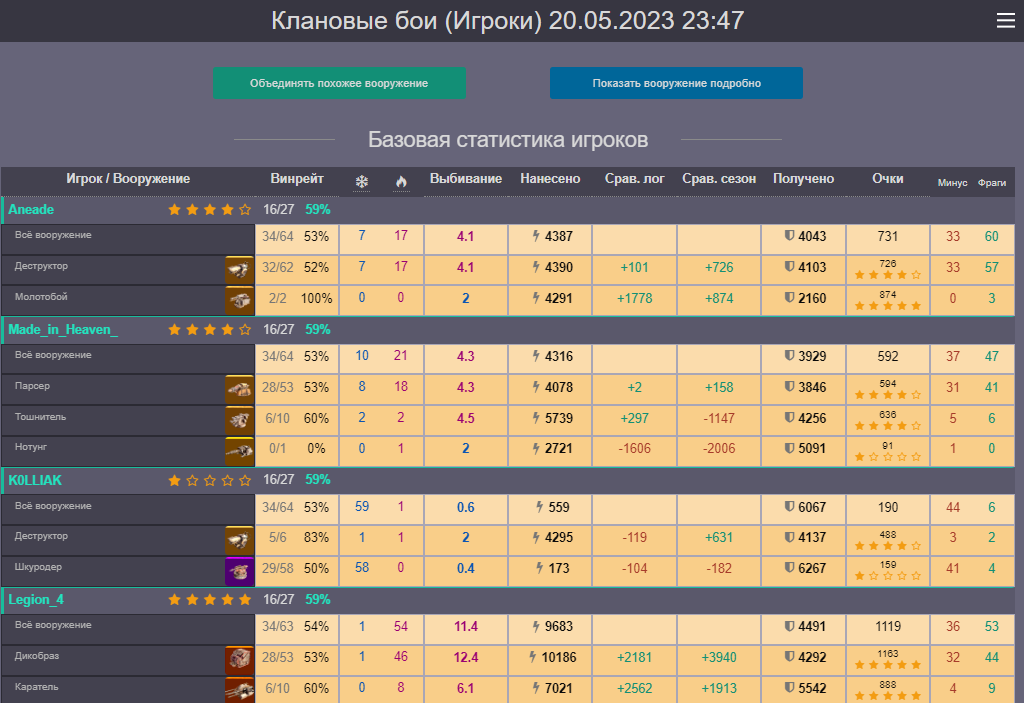Viewport: 1024px width, 703px height.
Task: Click the Тошнитель weapon icon
Action: pyautogui.click(x=239, y=419)
